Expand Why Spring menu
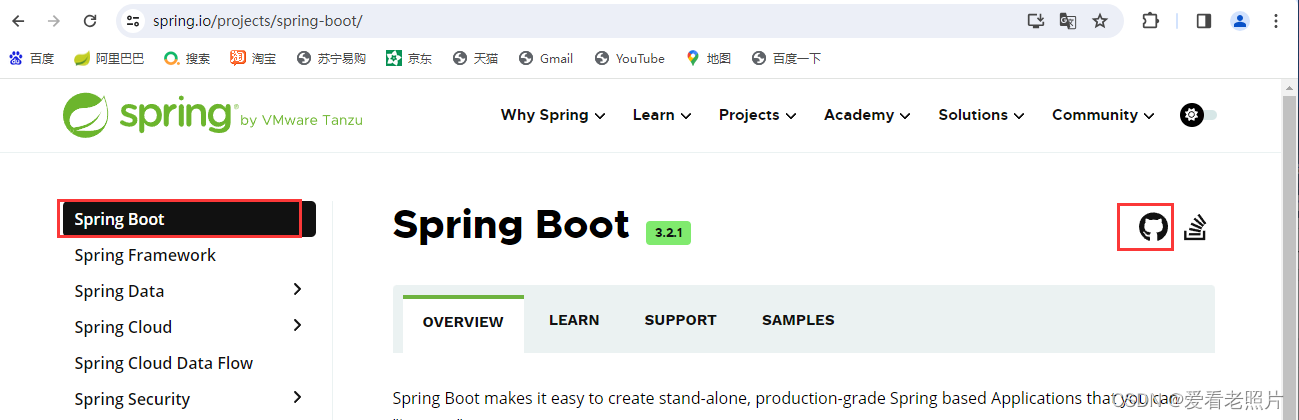Screen dimensions: 1299x420 pyautogui.click(x=553, y=115)
